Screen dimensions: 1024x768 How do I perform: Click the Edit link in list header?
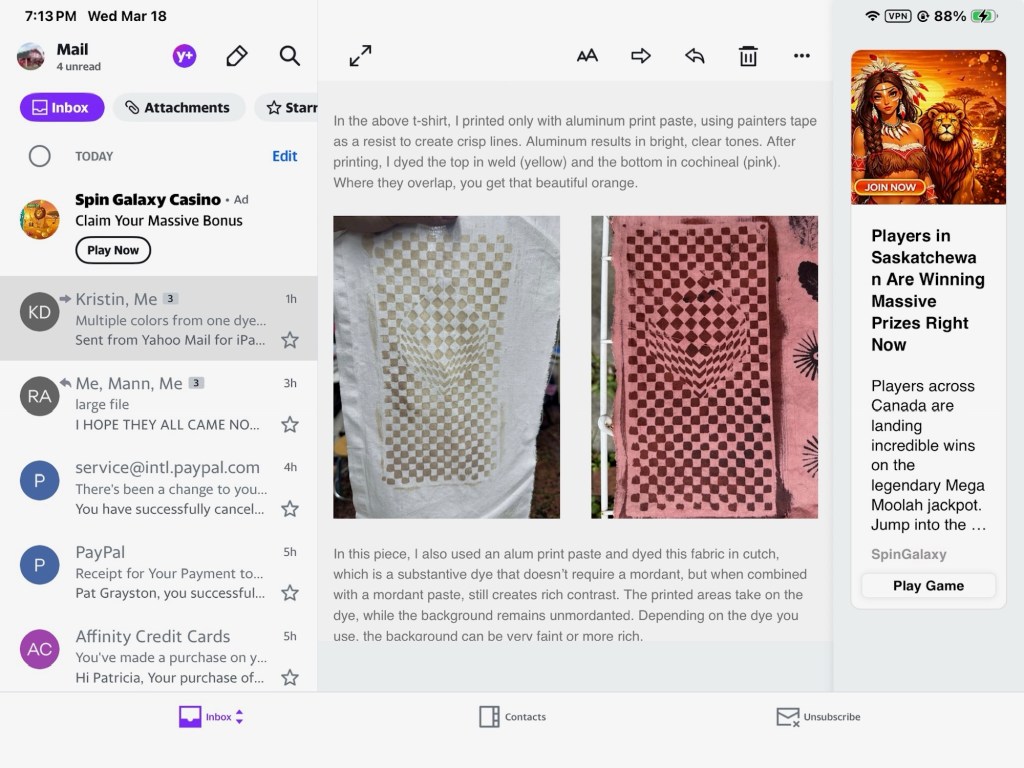285,156
